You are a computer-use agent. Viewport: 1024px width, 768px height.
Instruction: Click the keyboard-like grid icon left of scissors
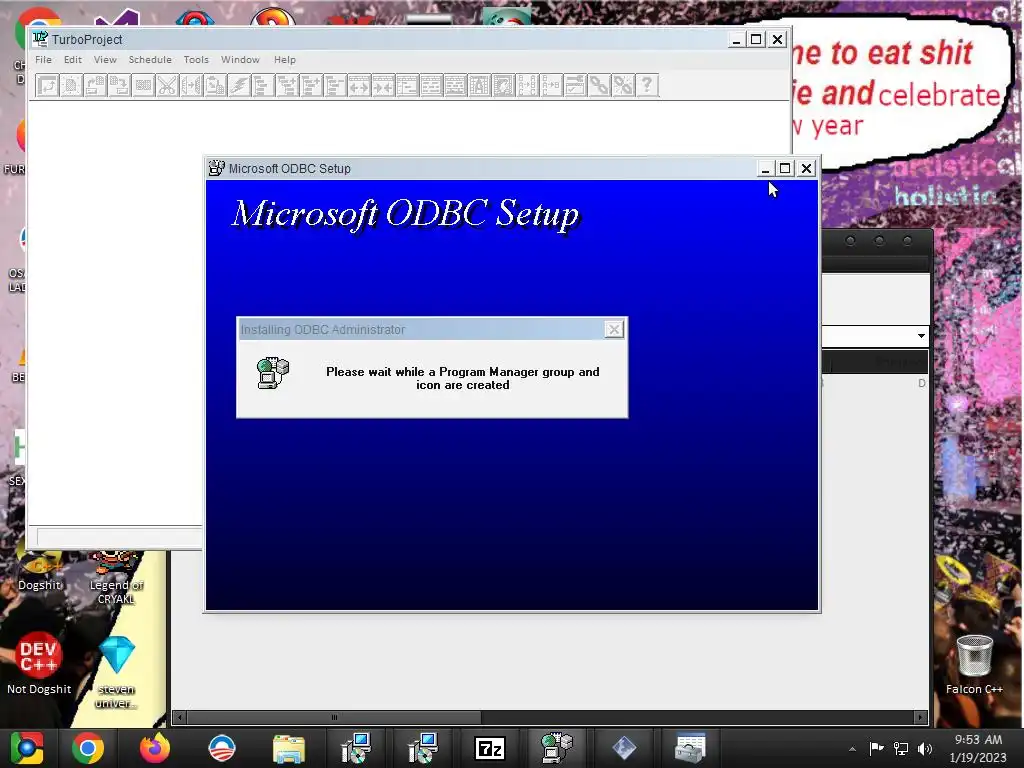(x=143, y=86)
